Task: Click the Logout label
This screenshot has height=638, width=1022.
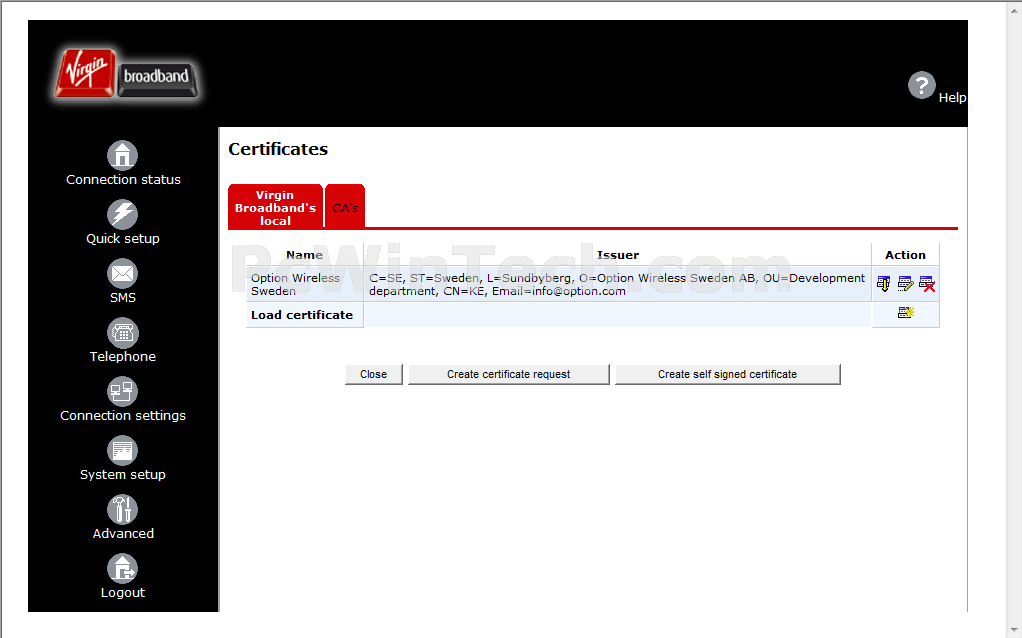Action: [x=123, y=592]
